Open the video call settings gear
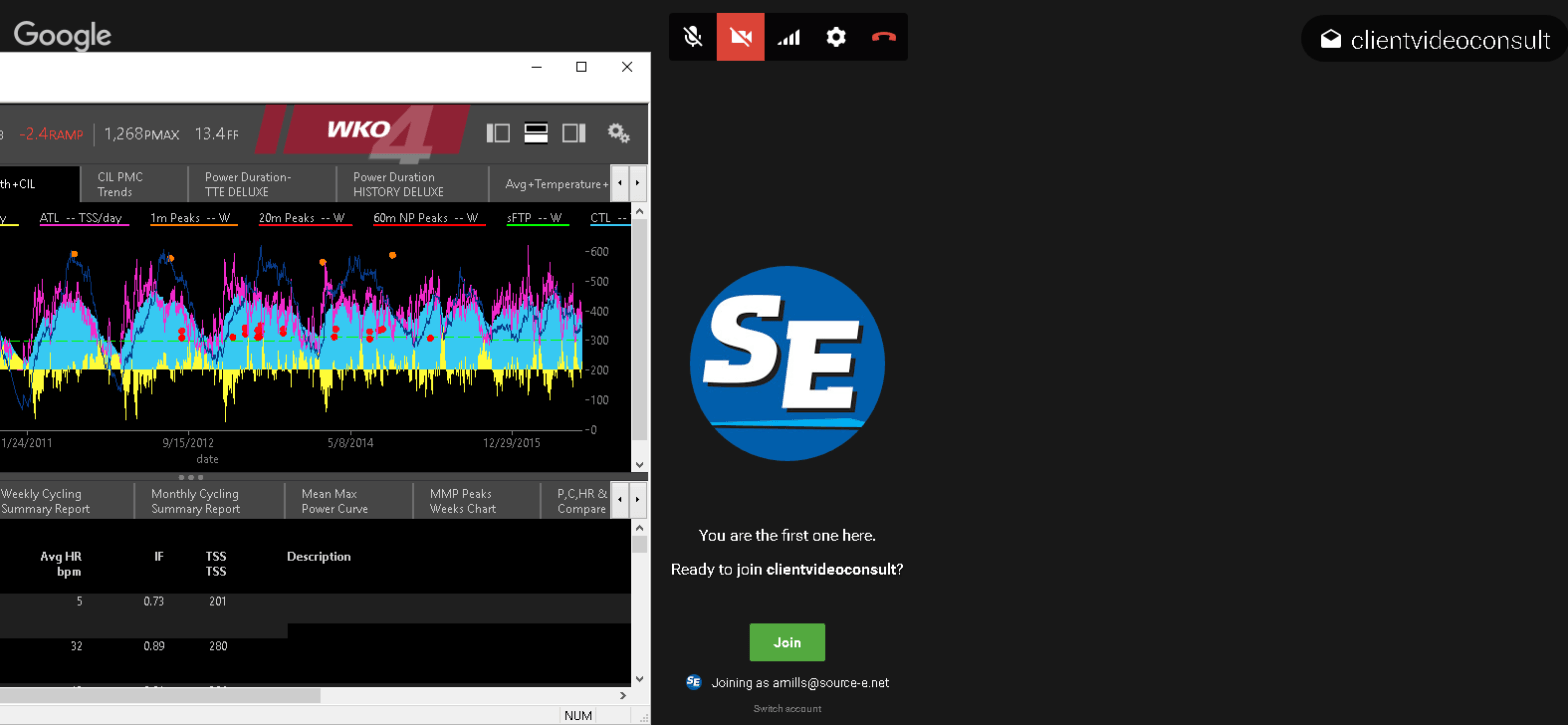The image size is (1568, 725). point(836,37)
